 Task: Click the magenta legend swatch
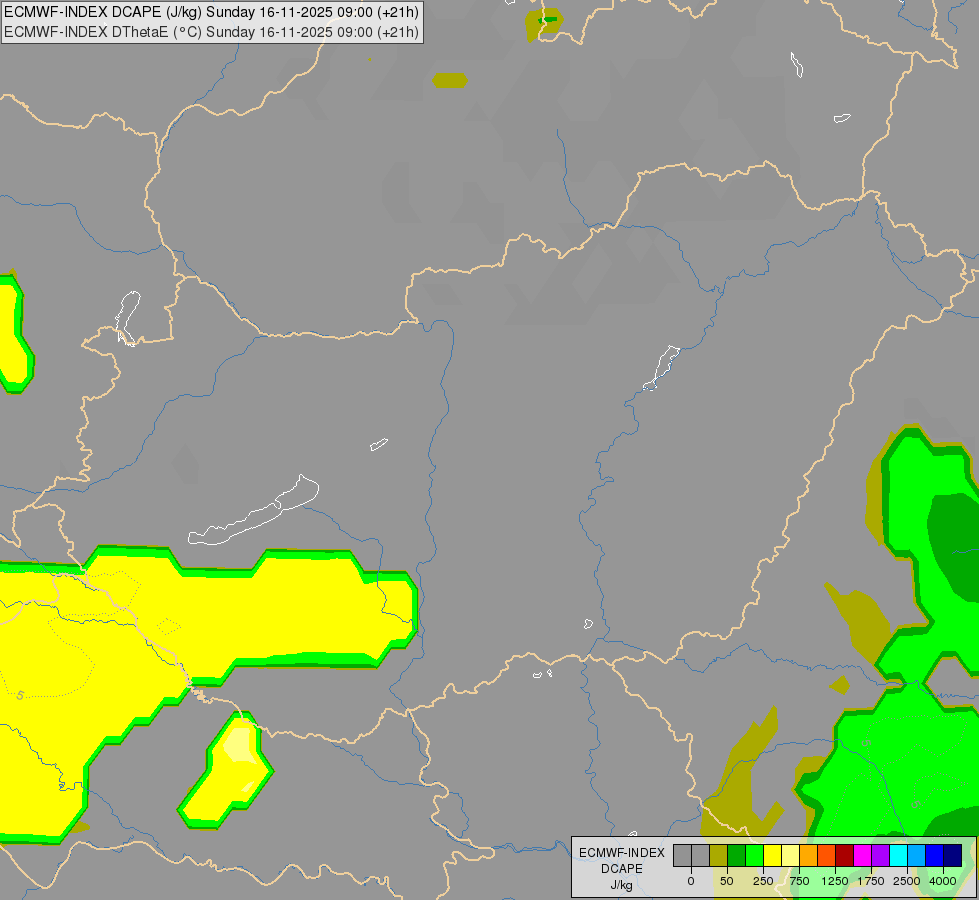pyautogui.click(x=862, y=855)
